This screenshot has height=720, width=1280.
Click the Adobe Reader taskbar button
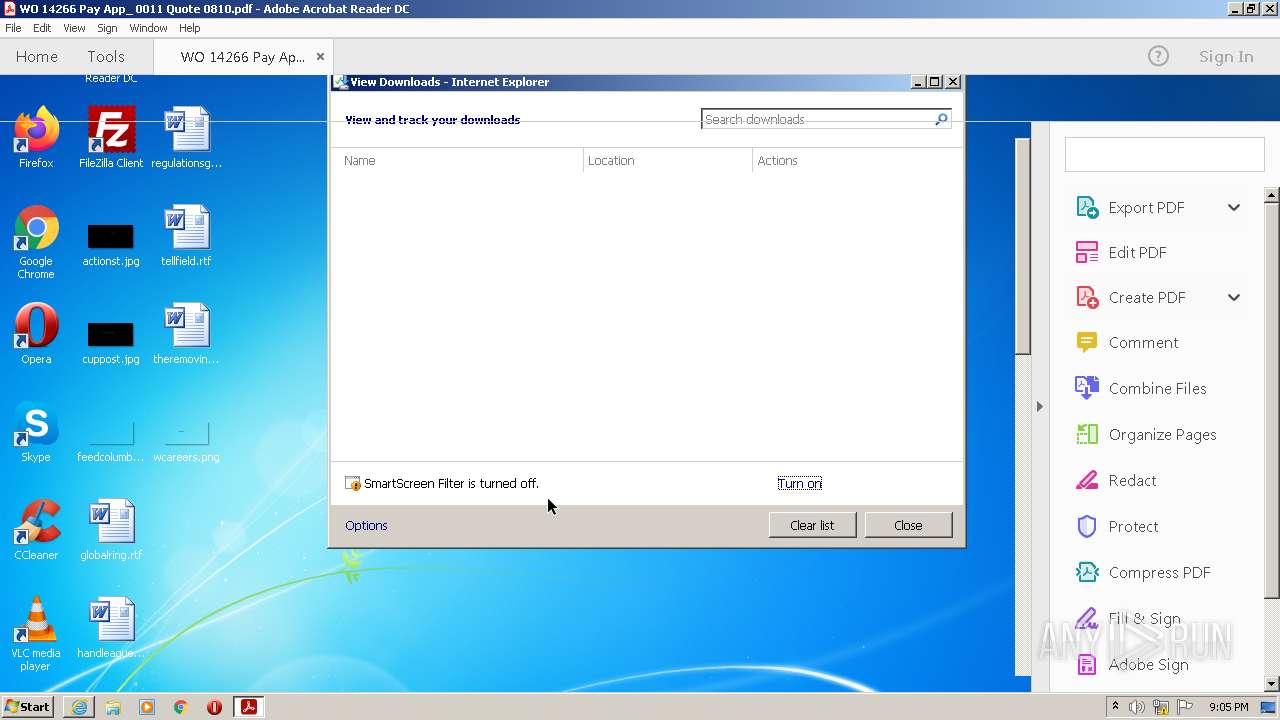pos(248,707)
